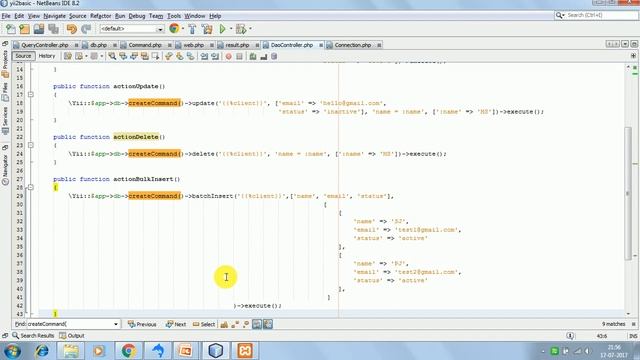
Task: Open the browser selector dropdown arrow
Action: pos(182,29)
